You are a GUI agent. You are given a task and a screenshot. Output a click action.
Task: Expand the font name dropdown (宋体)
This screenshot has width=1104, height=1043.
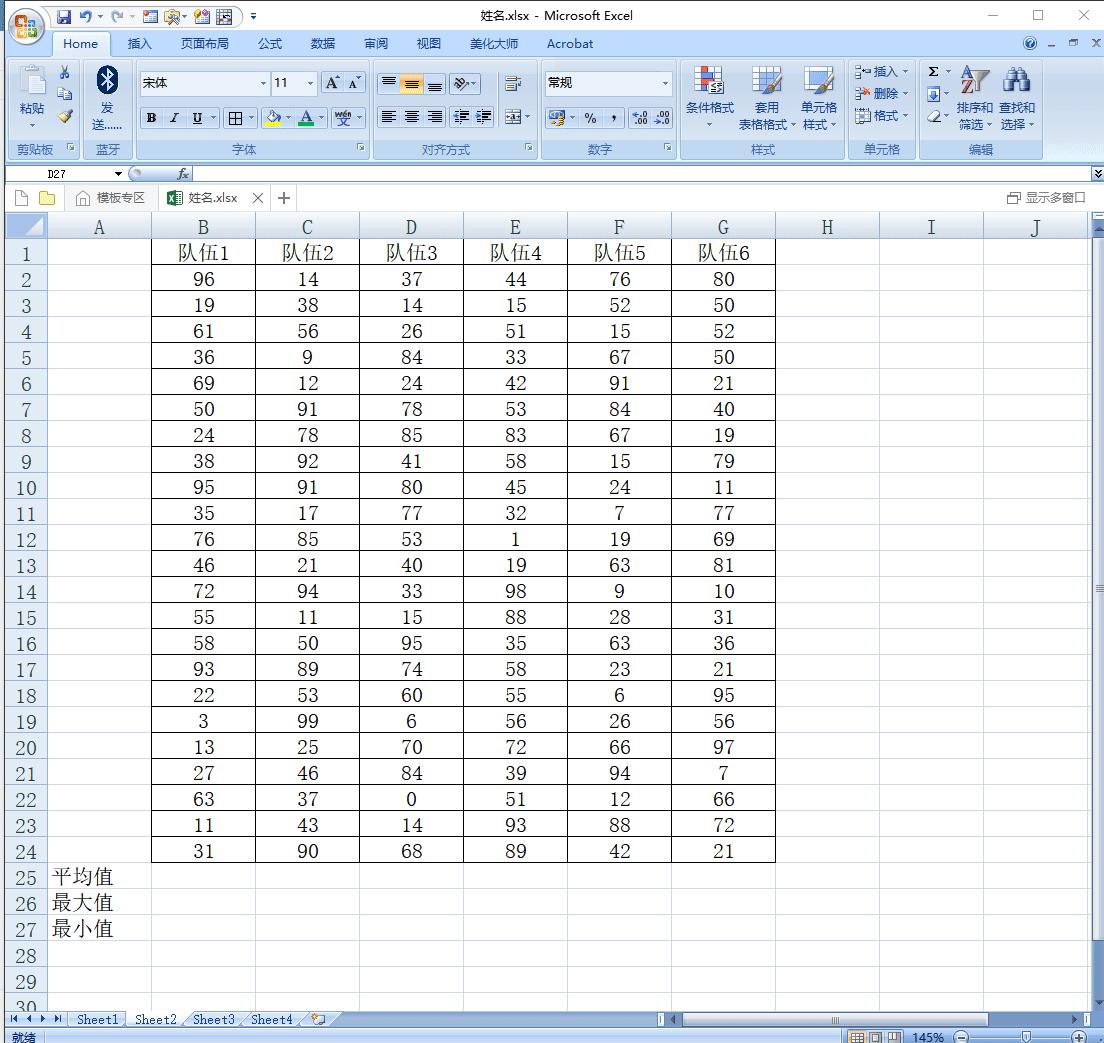click(263, 83)
